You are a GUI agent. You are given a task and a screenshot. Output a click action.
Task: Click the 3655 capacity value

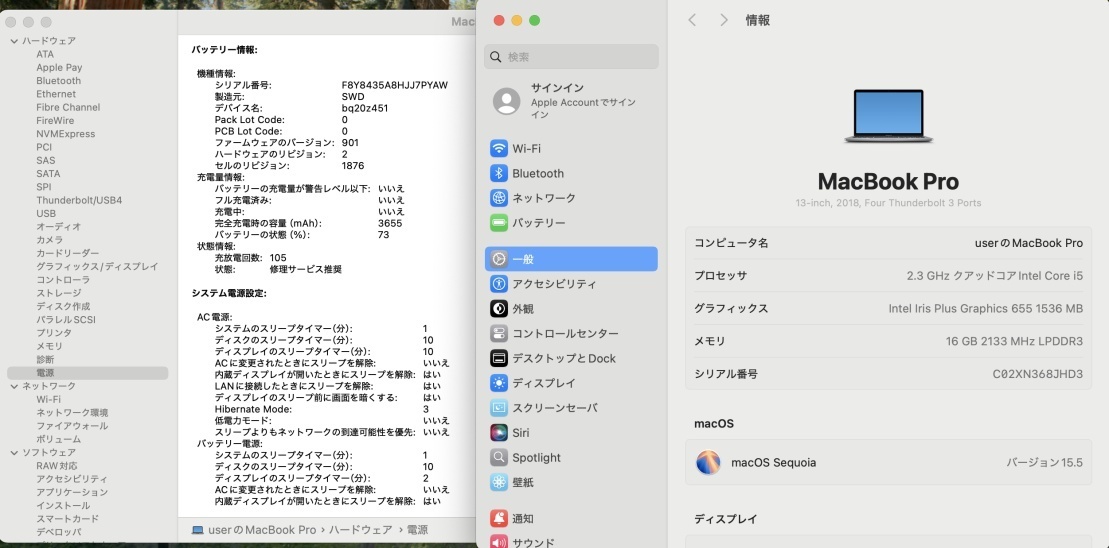390,223
